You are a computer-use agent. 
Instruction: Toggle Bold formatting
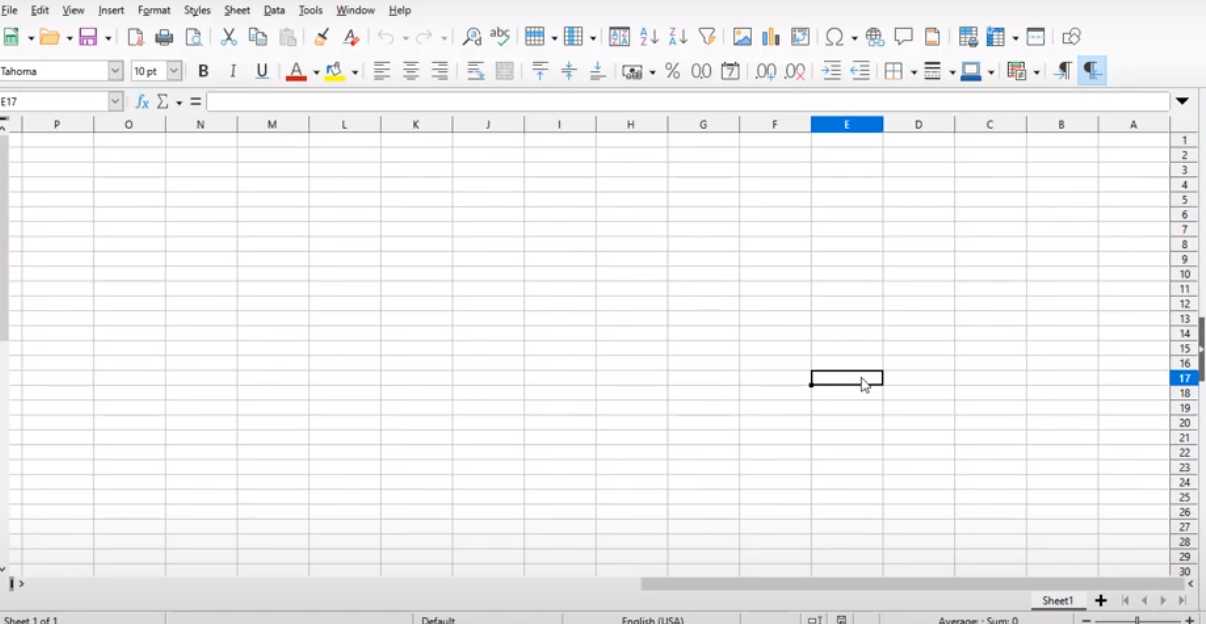pos(203,71)
